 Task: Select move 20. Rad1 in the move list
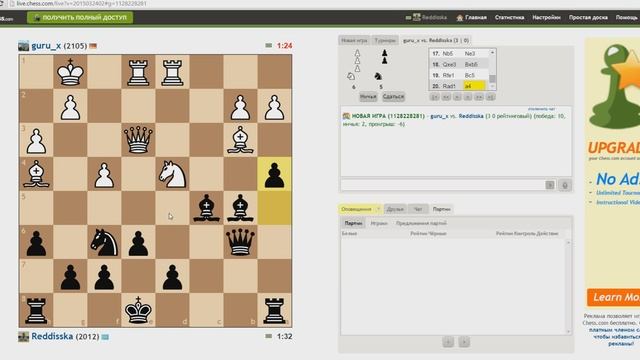[x=449, y=86]
